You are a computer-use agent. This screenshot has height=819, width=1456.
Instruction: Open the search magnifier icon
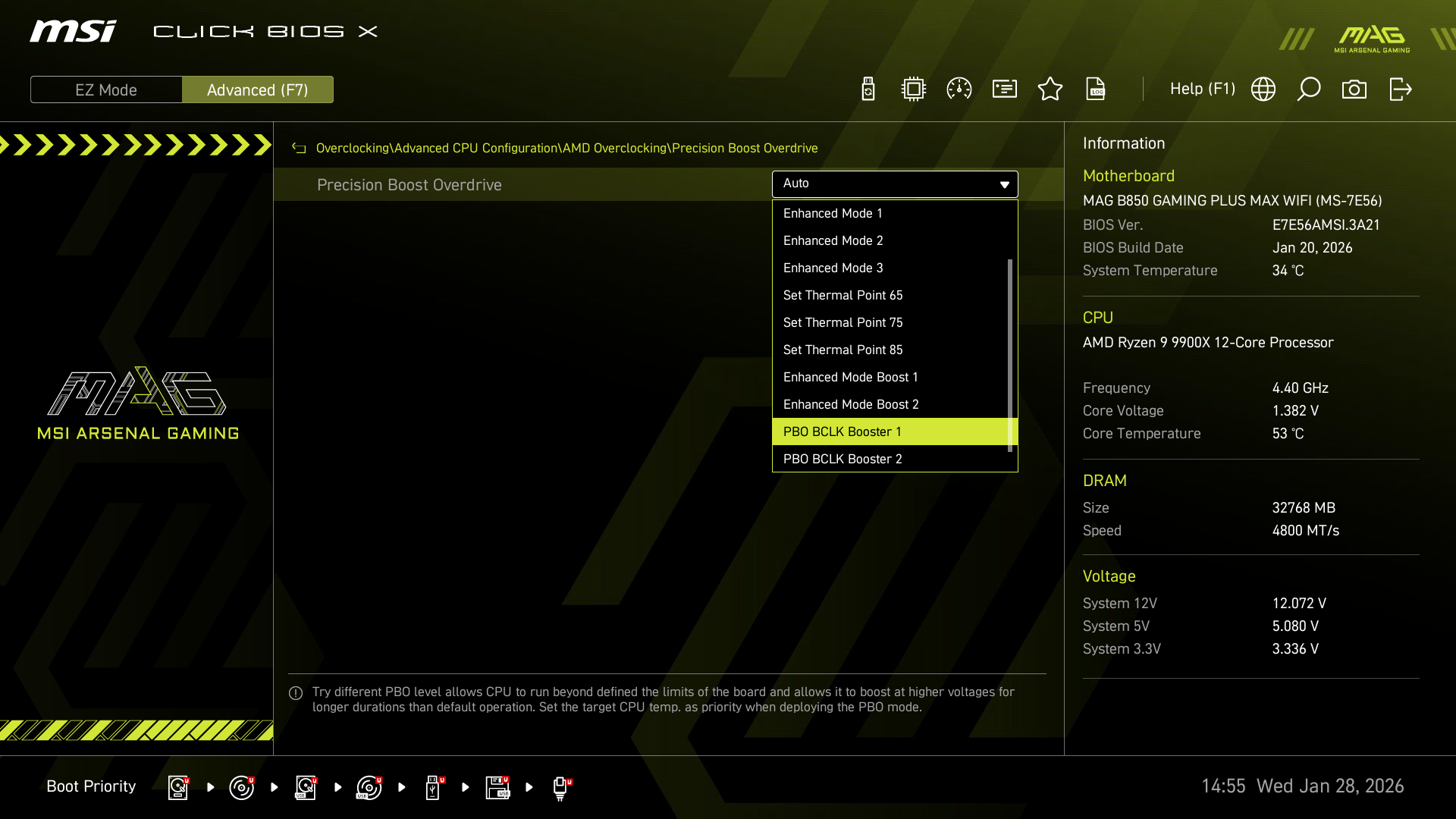[1309, 89]
